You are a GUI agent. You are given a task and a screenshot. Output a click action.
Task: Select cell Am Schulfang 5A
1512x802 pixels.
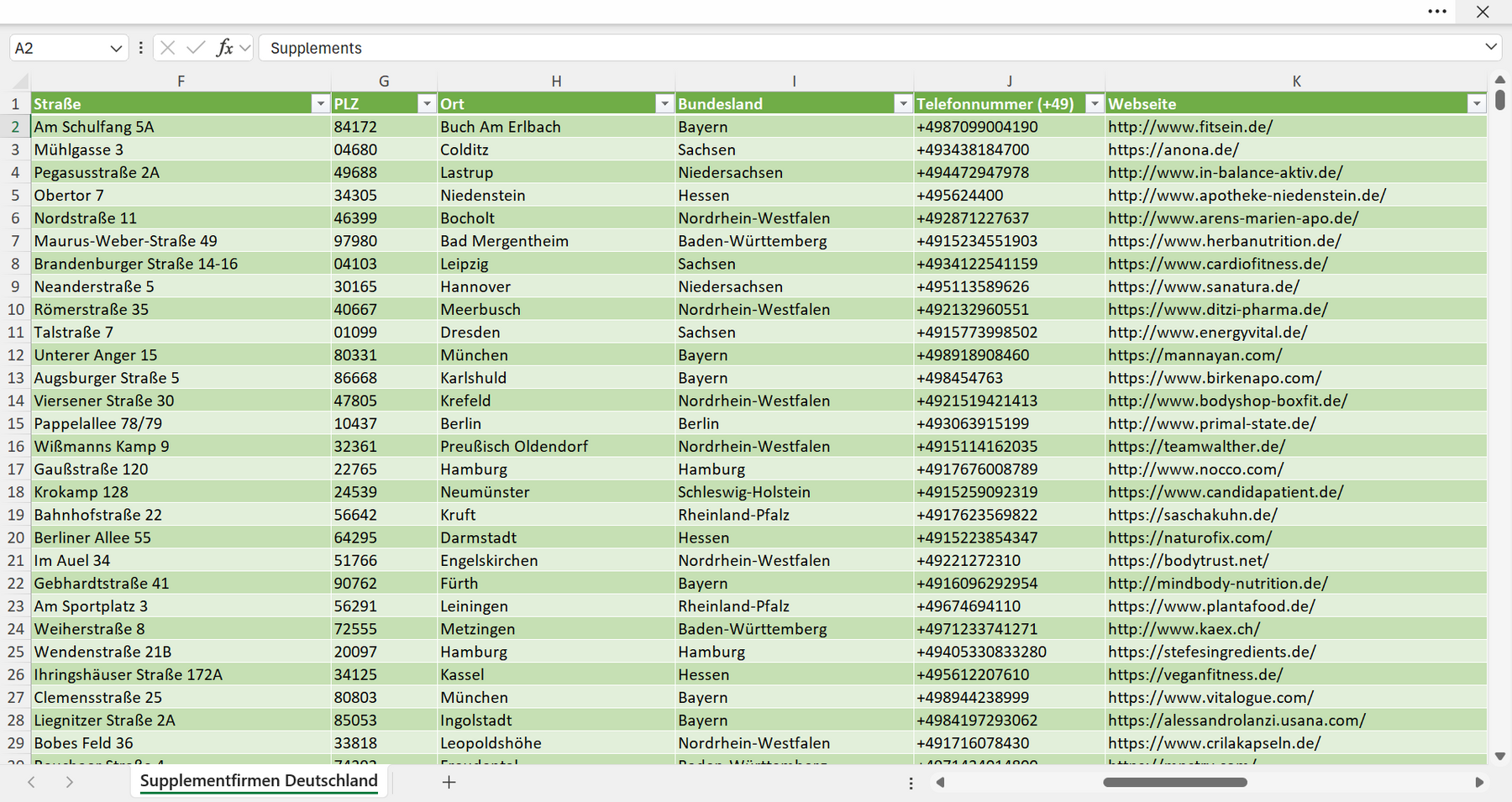pyautogui.click(x=181, y=127)
